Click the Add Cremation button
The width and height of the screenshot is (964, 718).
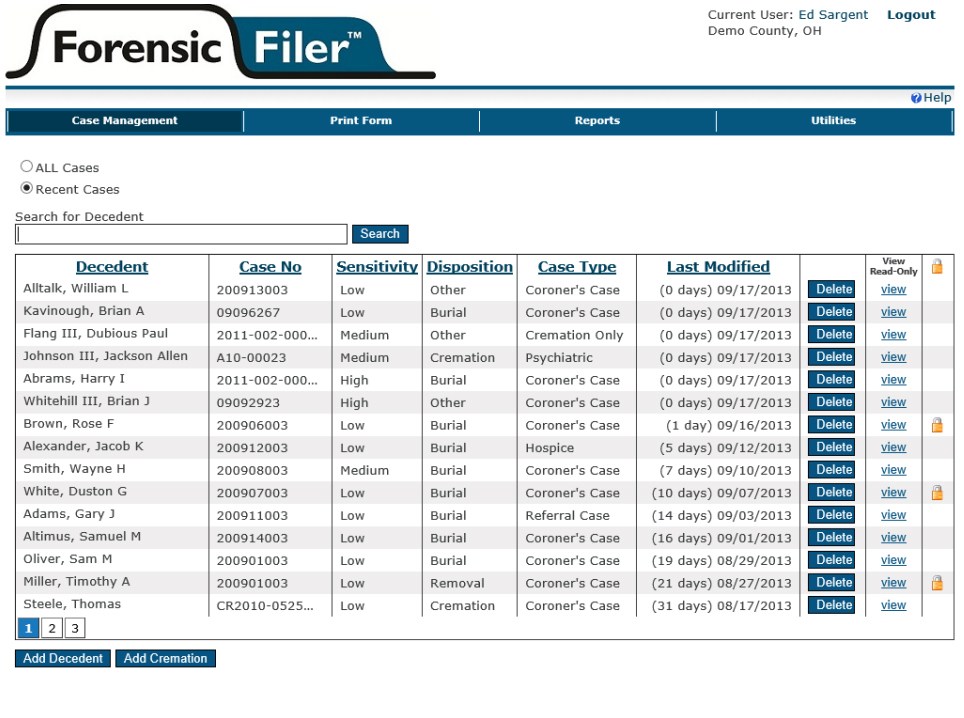(x=165, y=658)
